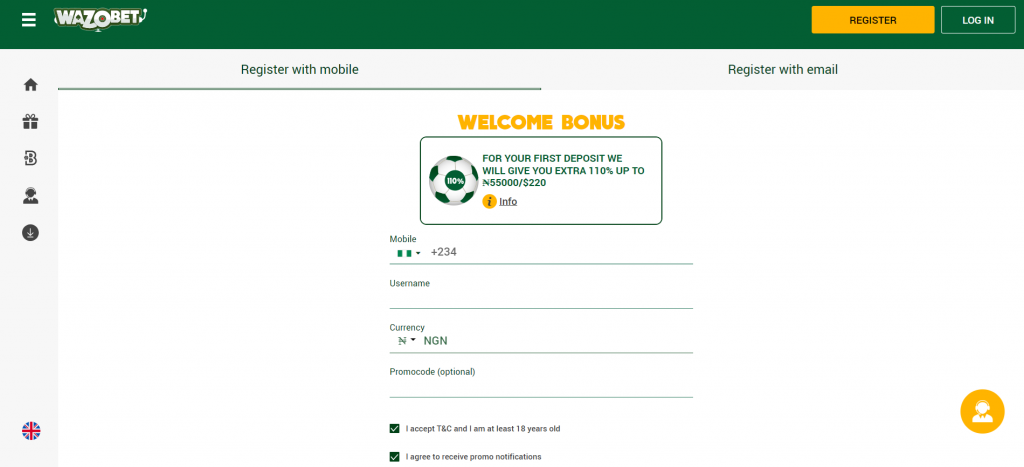Open the support agent sidebar icon
The width and height of the screenshot is (1024, 467).
coord(31,196)
